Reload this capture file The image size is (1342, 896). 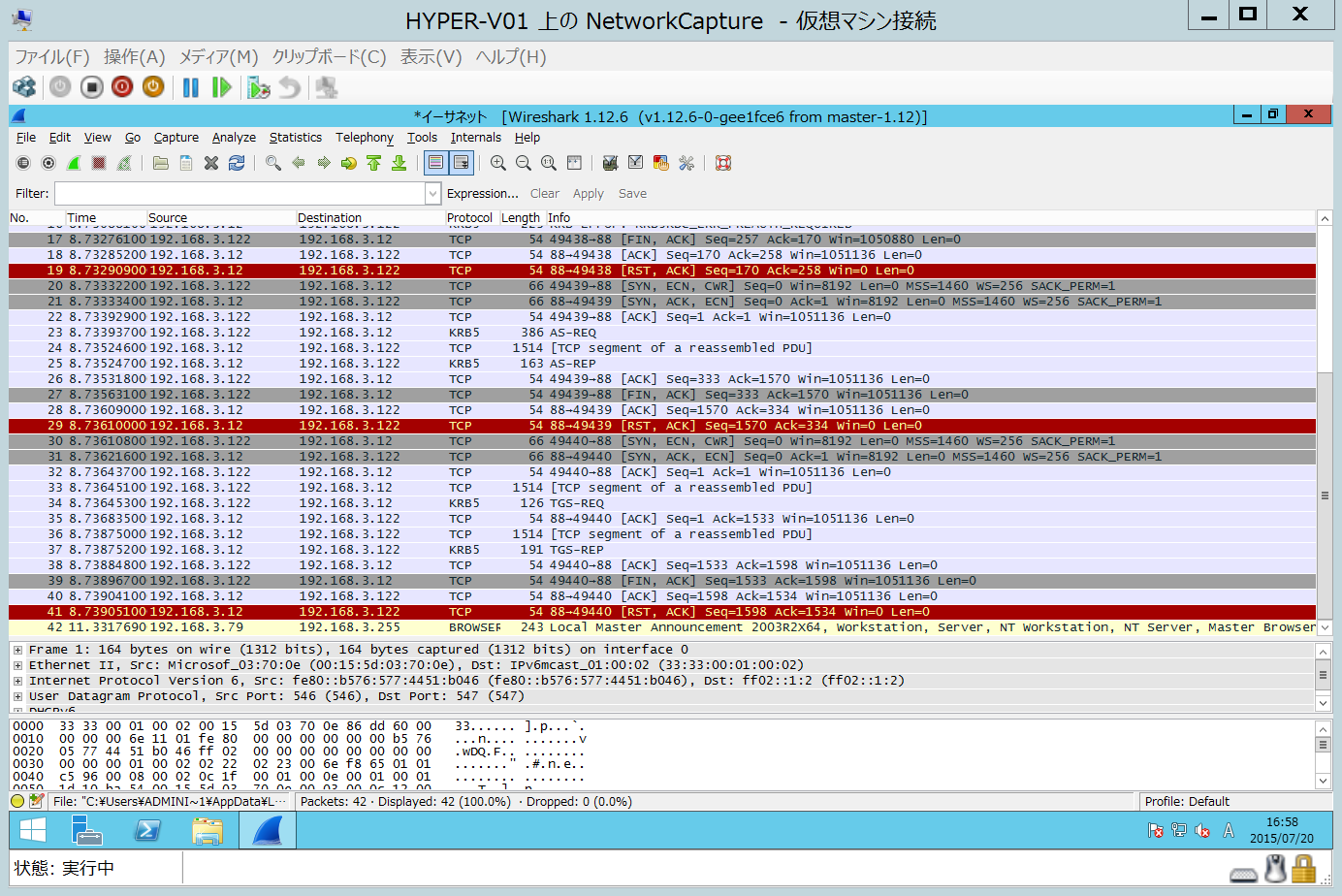[237, 163]
